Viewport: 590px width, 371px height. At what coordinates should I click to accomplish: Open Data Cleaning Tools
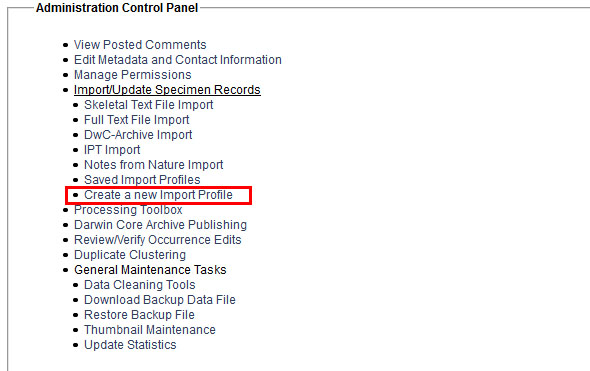pyautogui.click(x=140, y=285)
